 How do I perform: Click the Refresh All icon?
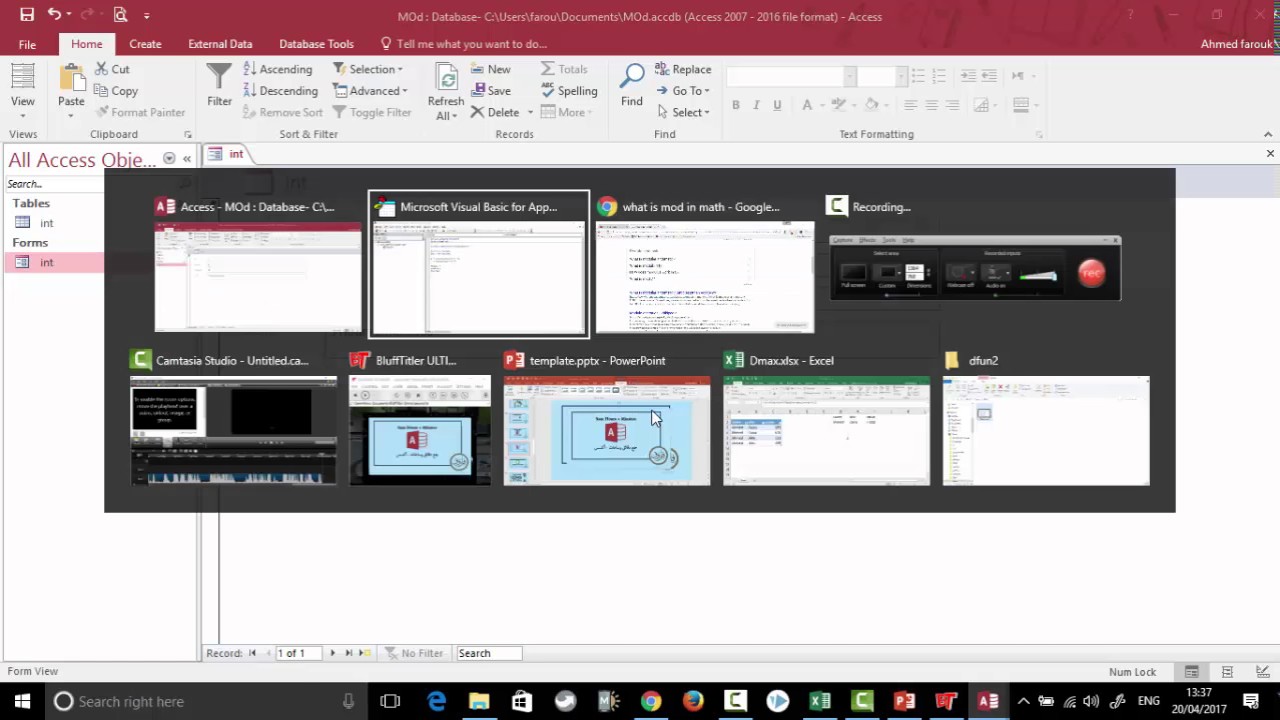tap(446, 78)
